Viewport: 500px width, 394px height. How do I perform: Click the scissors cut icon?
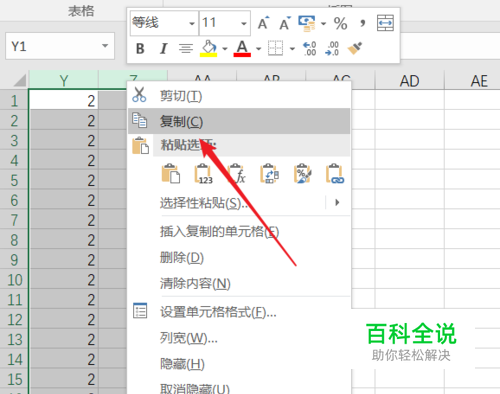pos(139,95)
